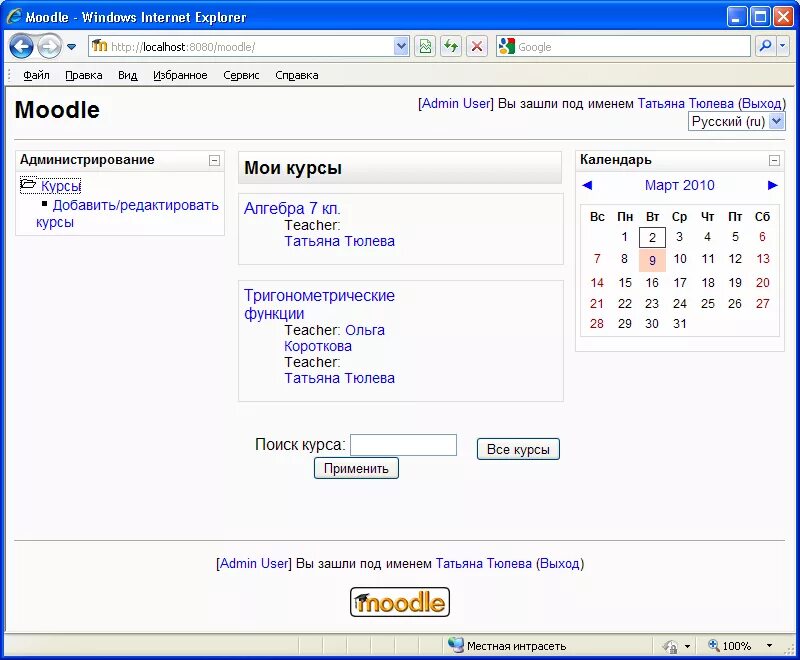Open Татьяна Тюлева under Тригонометрические функции
Screen dimensions: 800x660
(x=339, y=378)
